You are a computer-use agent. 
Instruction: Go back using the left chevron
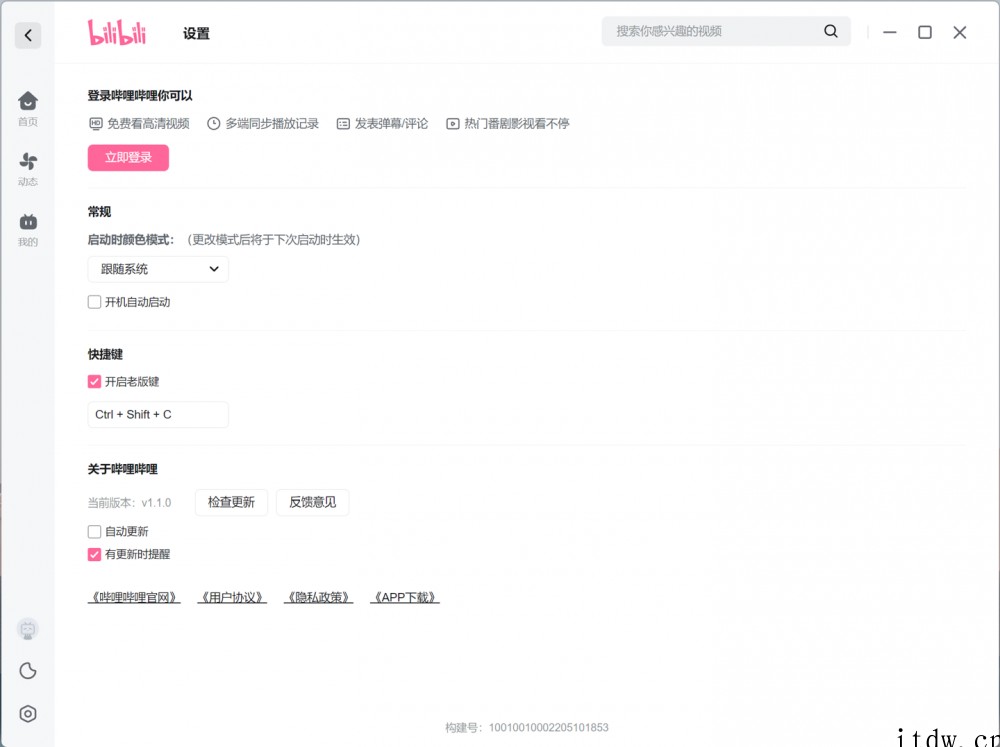pos(28,35)
